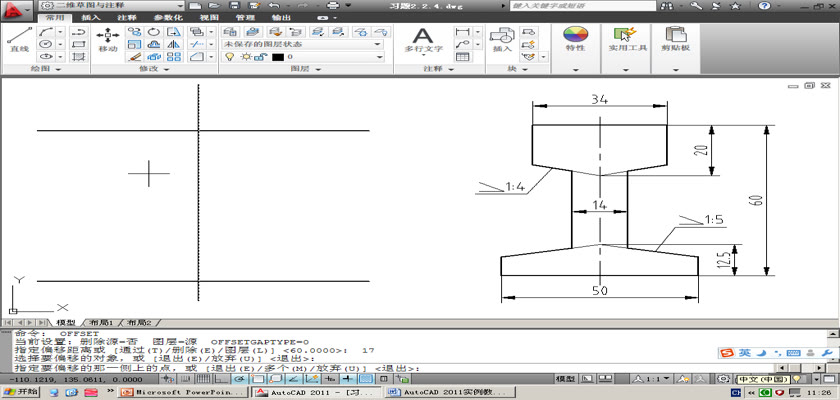This screenshot has height=400, width=840.
Task: Open the current layer dropdown showing 0
Action: click(x=303, y=56)
